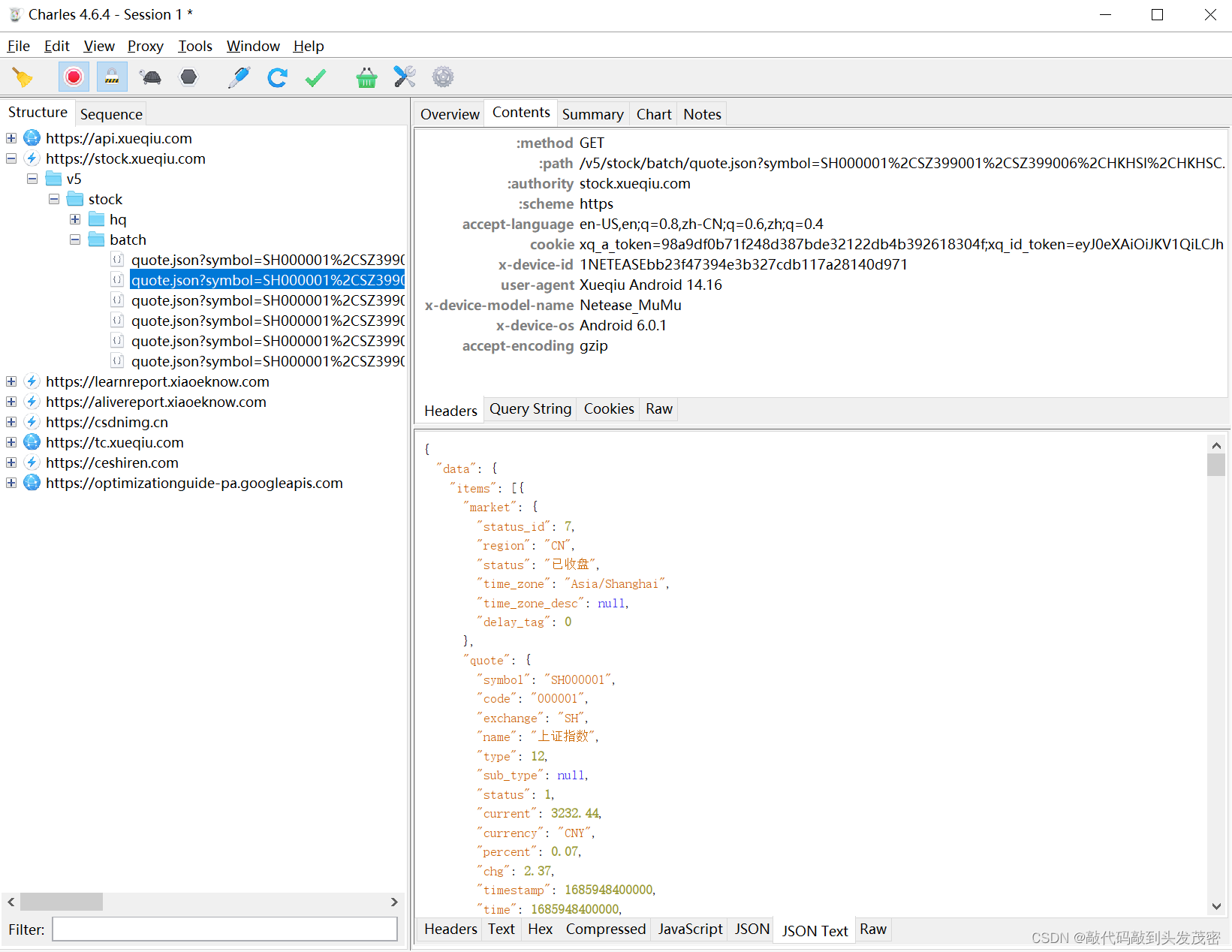Collapse https://stock.xueqiu.com node

11,158
